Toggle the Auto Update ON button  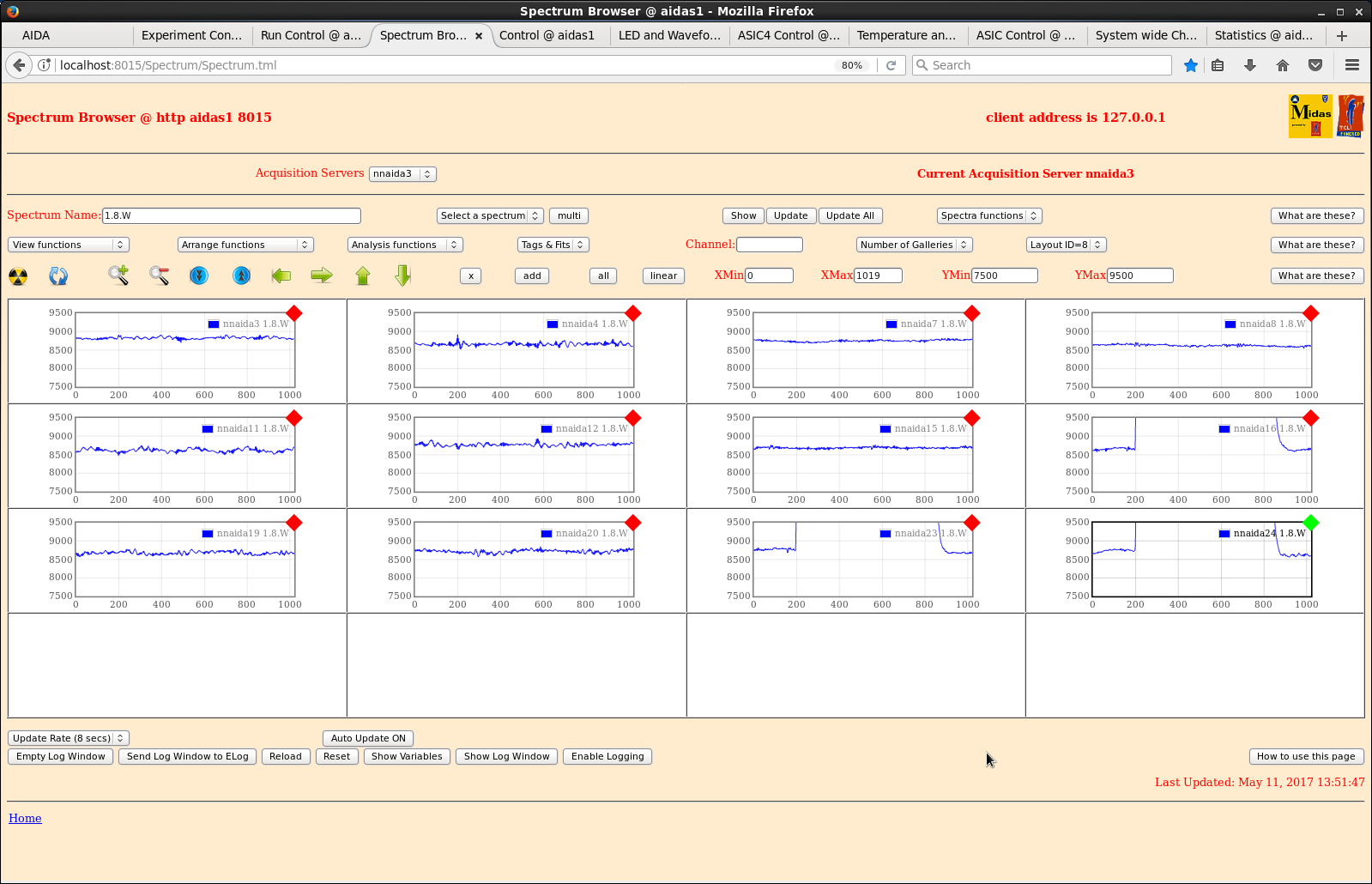coord(368,738)
